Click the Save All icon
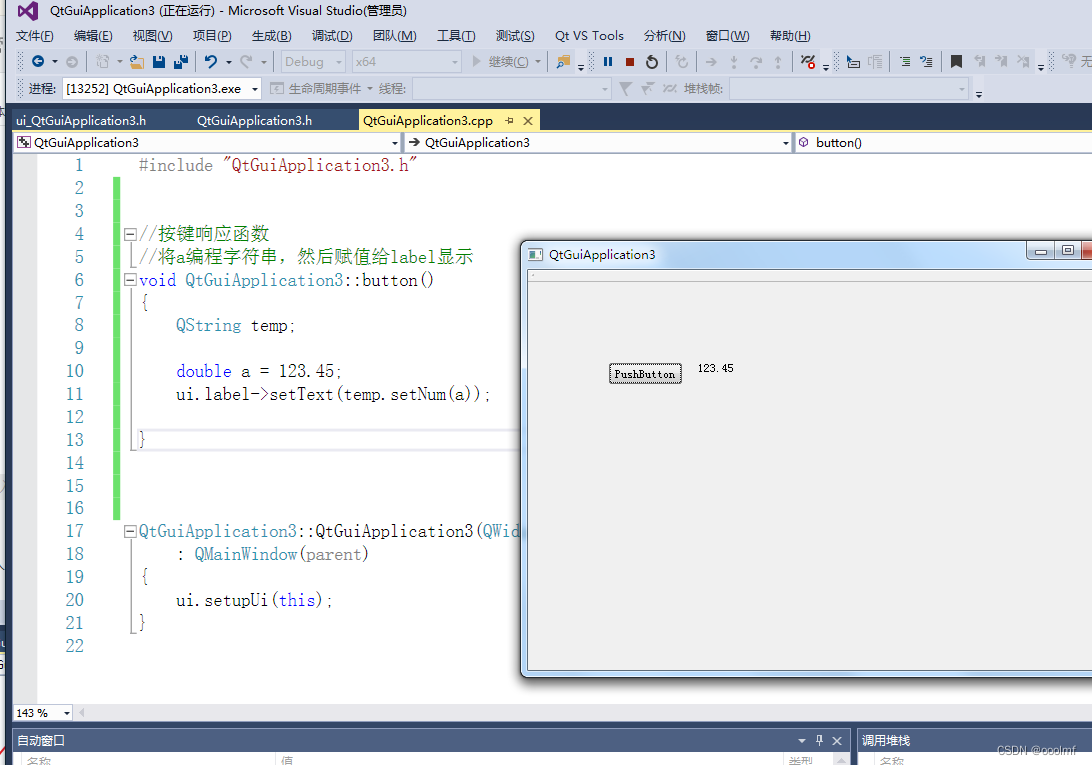 tap(180, 62)
